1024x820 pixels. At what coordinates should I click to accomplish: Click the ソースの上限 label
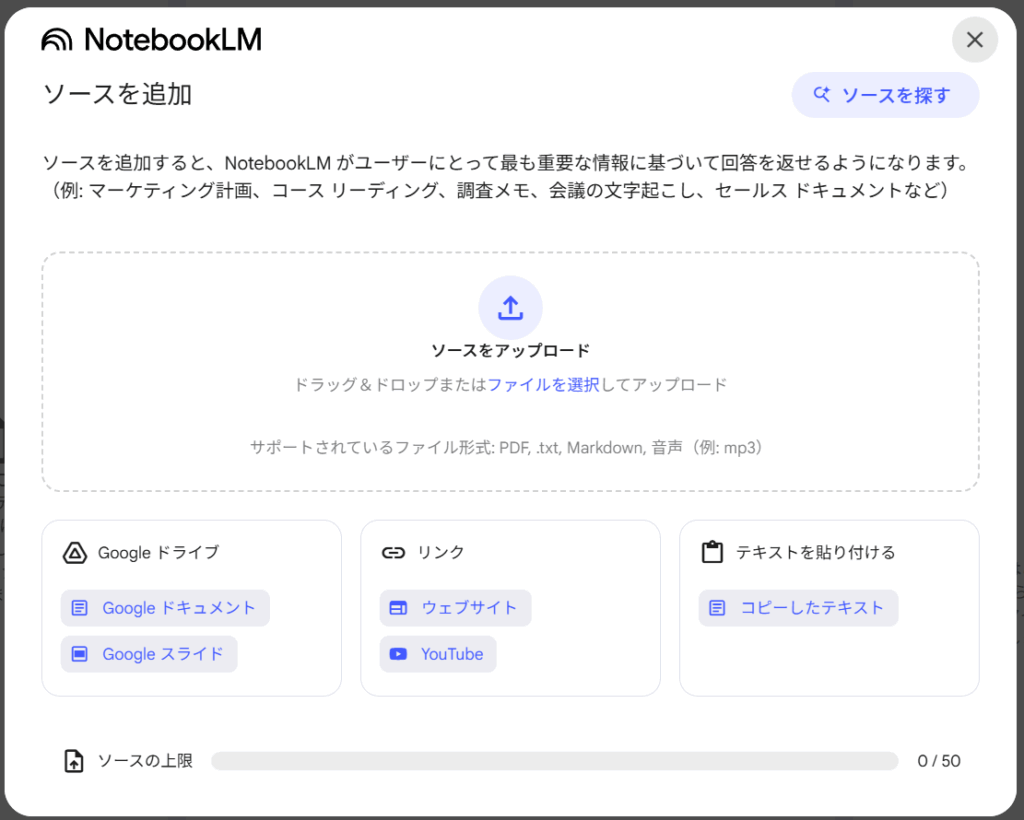tap(145, 761)
